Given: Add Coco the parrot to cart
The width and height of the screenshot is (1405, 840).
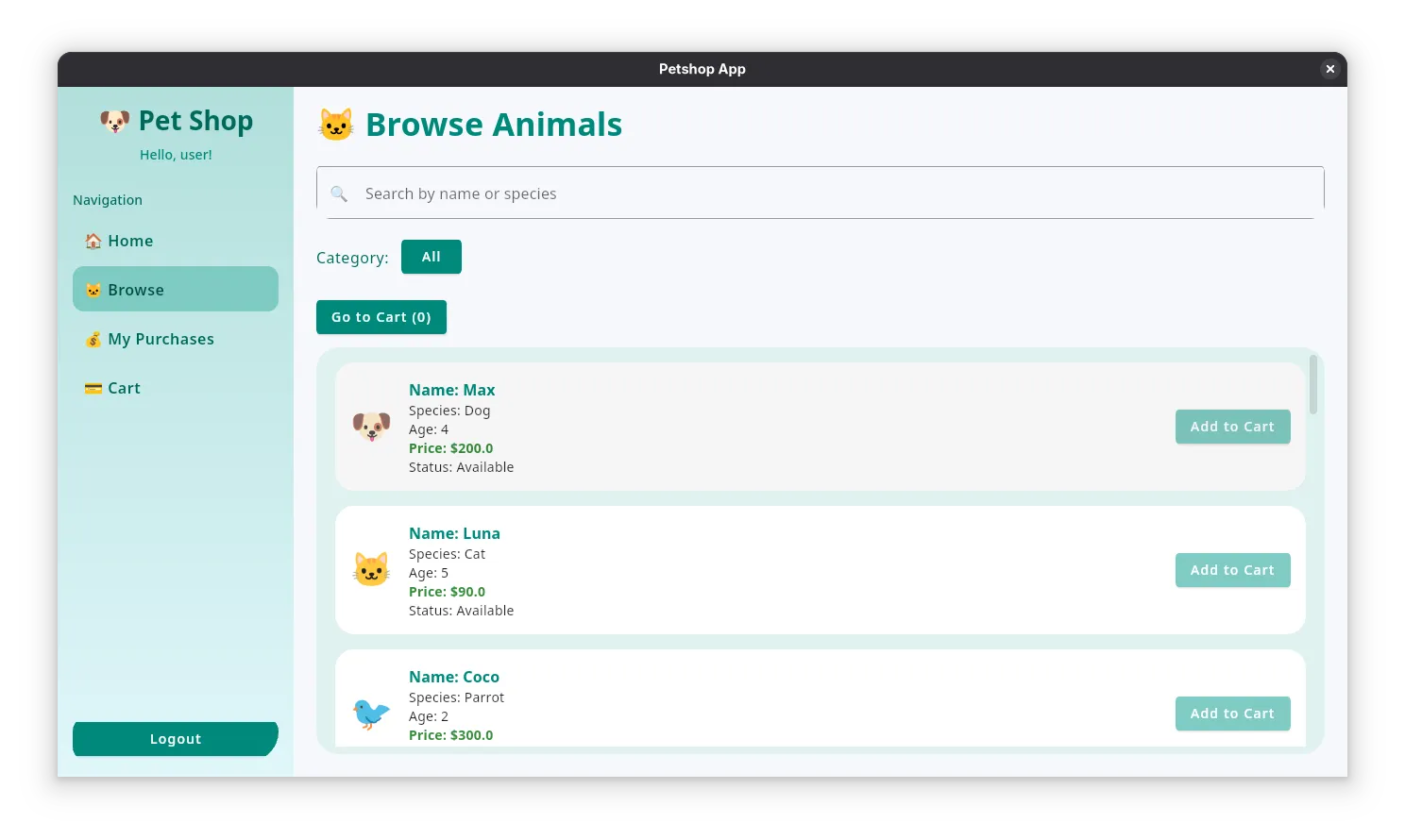Looking at the screenshot, I should coord(1232,714).
